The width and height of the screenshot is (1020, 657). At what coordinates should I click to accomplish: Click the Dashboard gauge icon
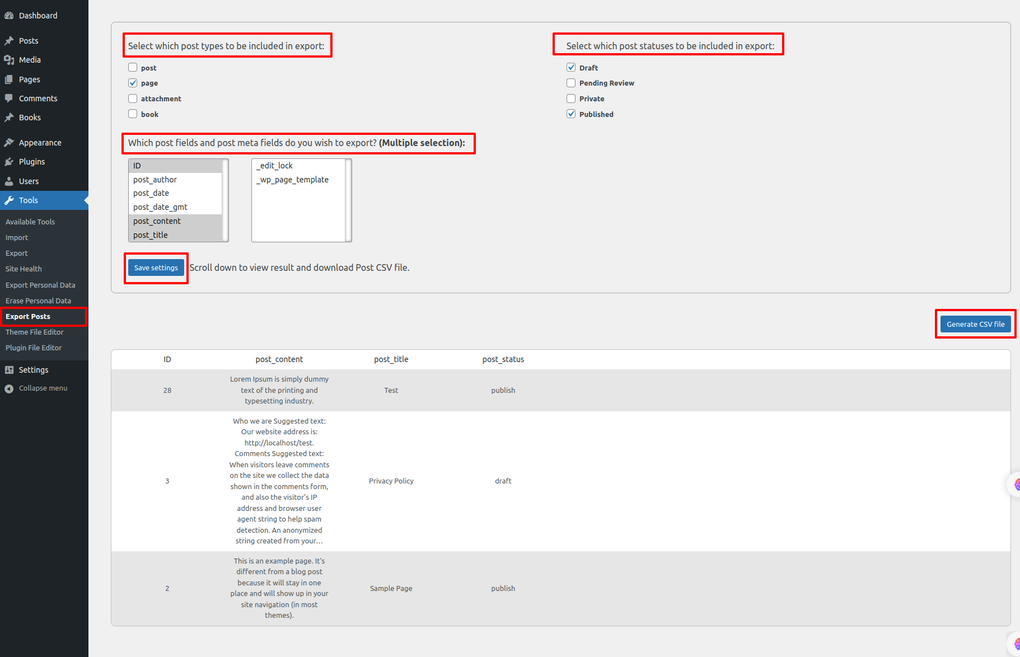click(9, 16)
